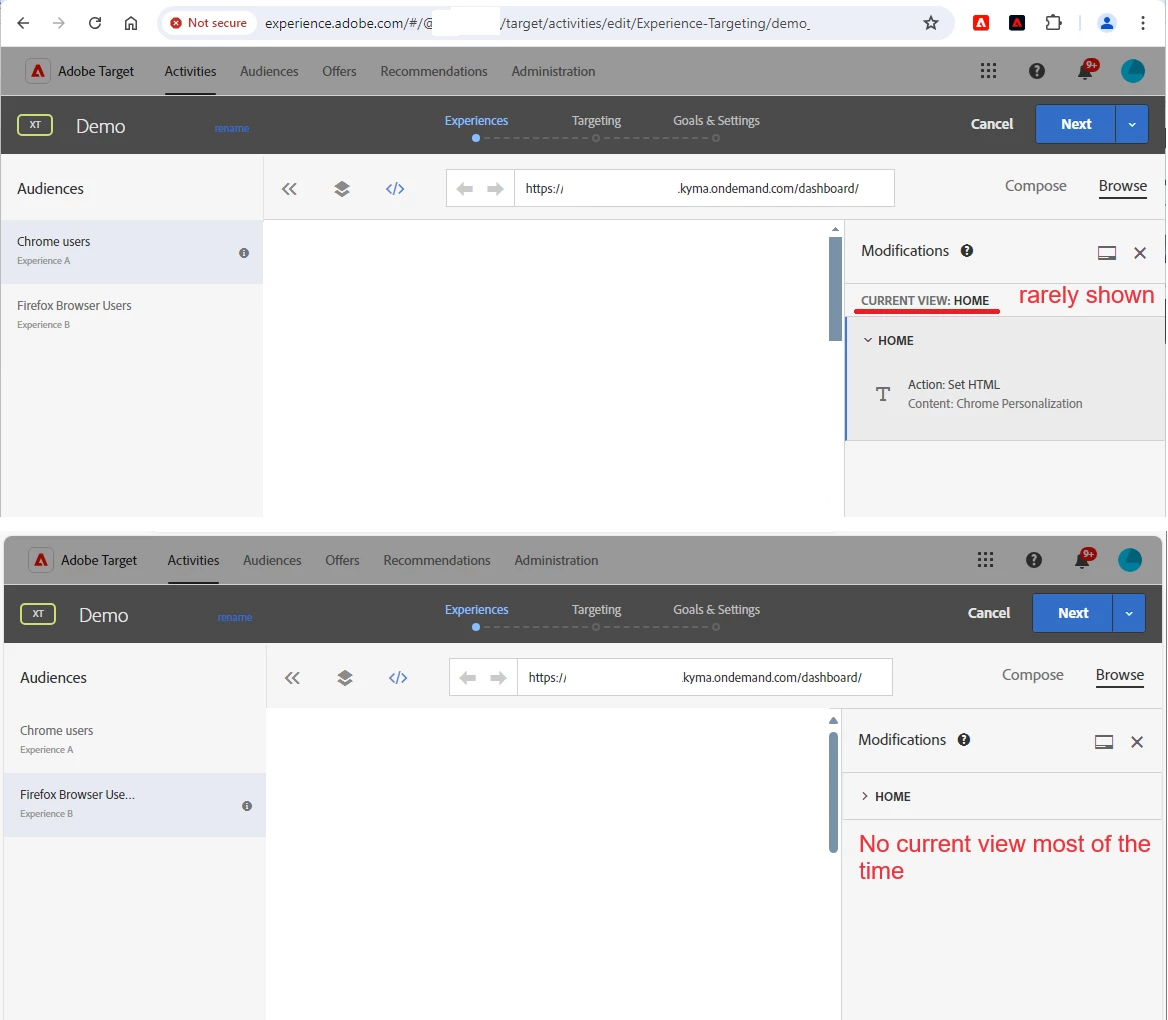Click Next button in top window
The width and height of the screenshot is (1168, 1020).
click(1076, 124)
